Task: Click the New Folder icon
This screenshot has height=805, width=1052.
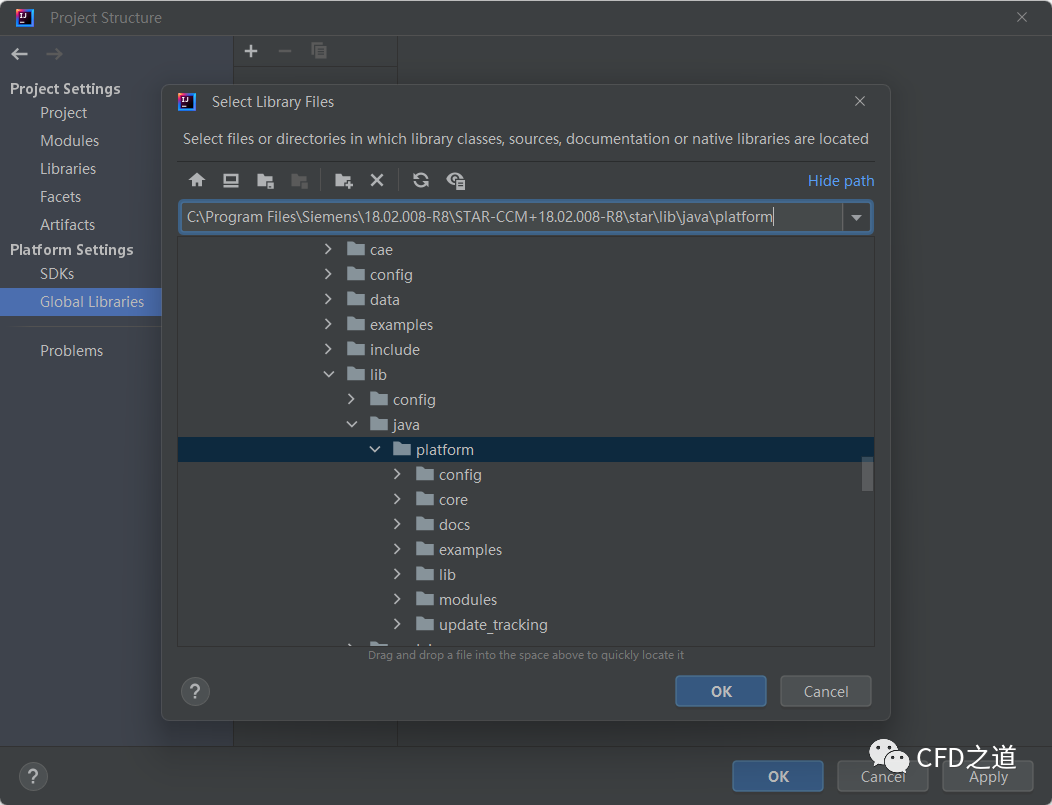Action: 343,180
